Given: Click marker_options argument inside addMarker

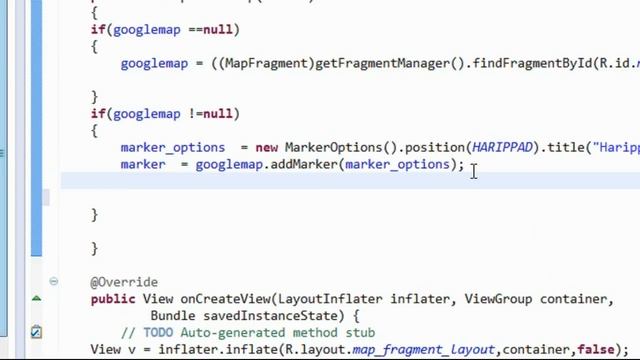Looking at the screenshot, I should click(x=397, y=165).
